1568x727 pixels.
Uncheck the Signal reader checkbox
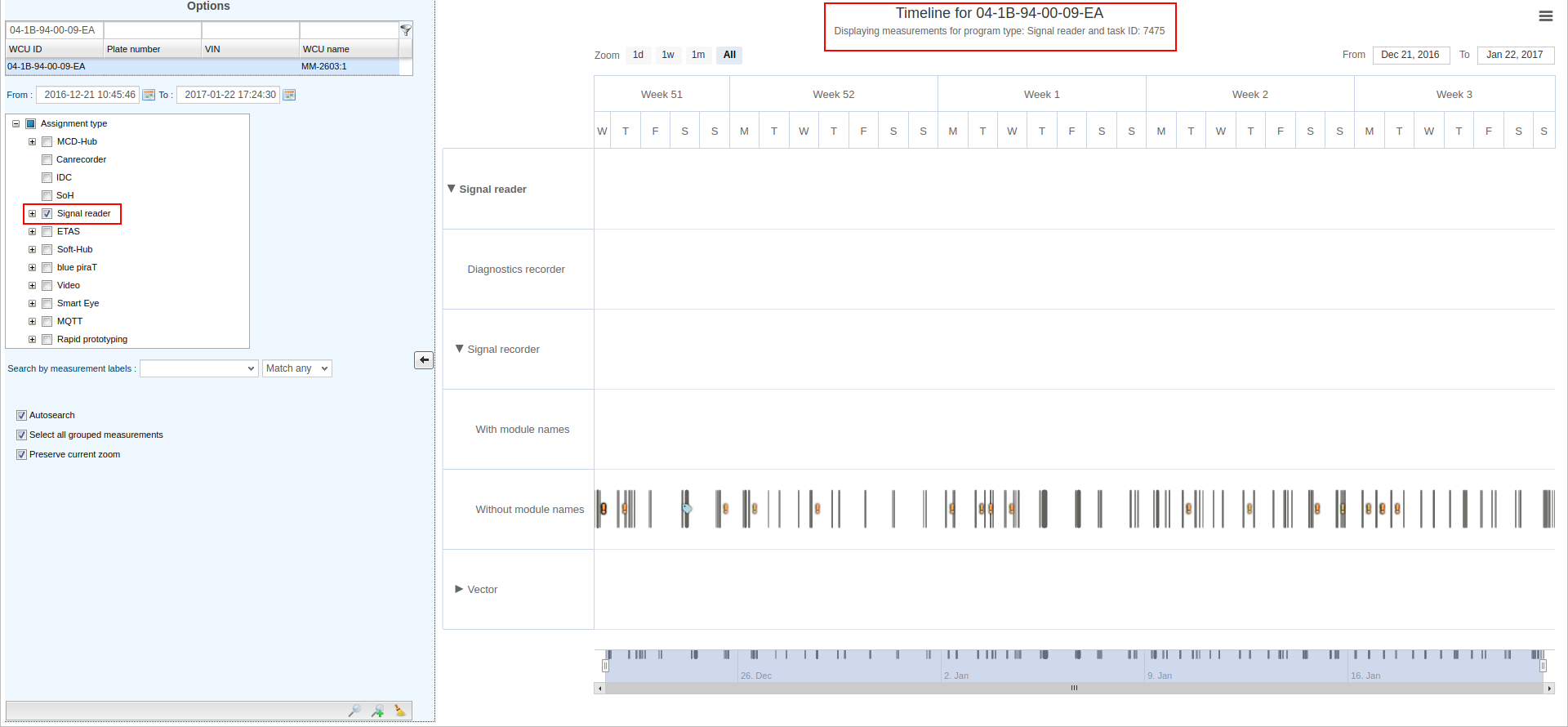[47, 214]
